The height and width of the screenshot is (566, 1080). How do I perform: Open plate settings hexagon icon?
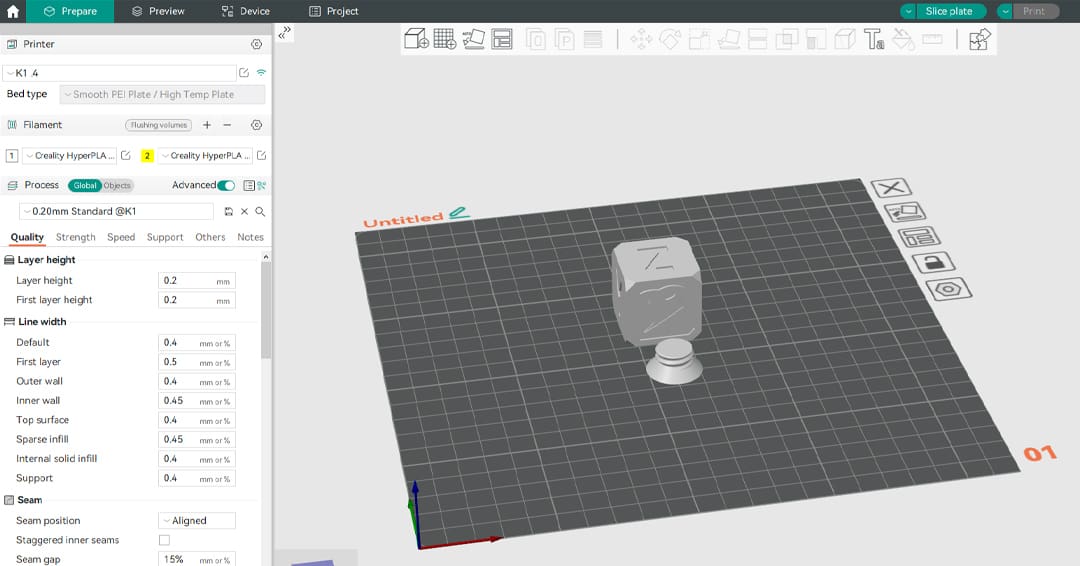(948, 289)
